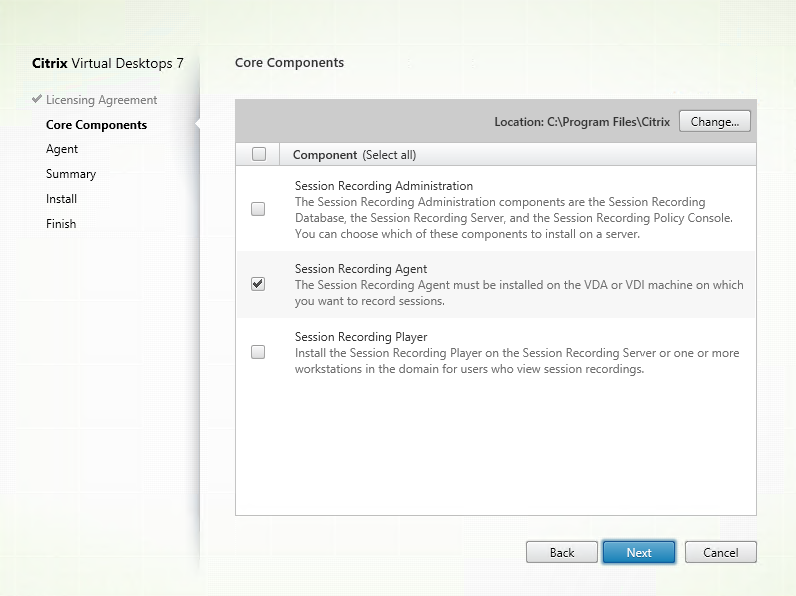Viewport: 796px width, 596px height.
Task: Open the Licensing Agreement step
Action: point(101,100)
